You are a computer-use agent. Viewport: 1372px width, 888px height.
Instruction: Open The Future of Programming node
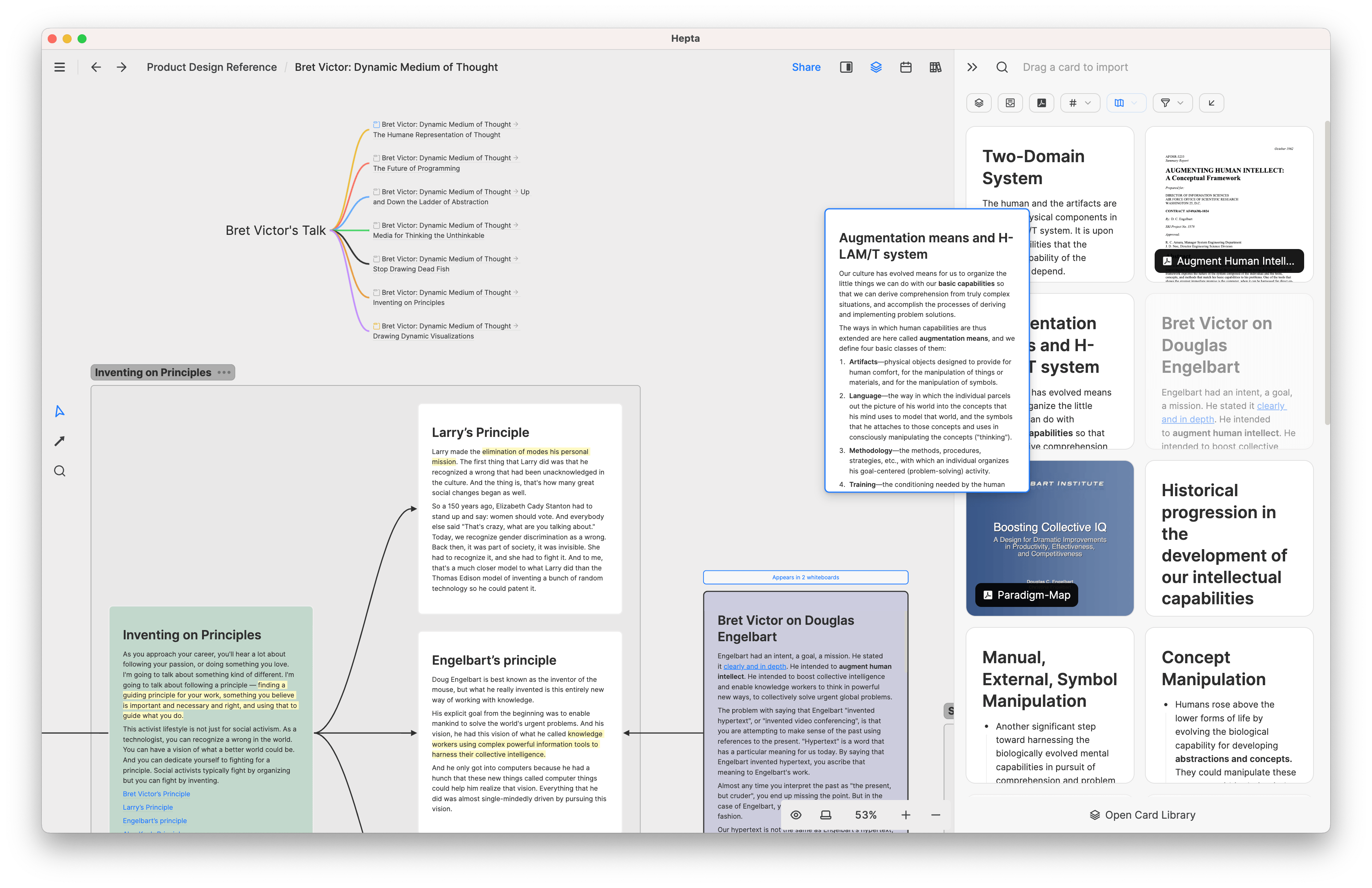pyautogui.click(x=446, y=163)
